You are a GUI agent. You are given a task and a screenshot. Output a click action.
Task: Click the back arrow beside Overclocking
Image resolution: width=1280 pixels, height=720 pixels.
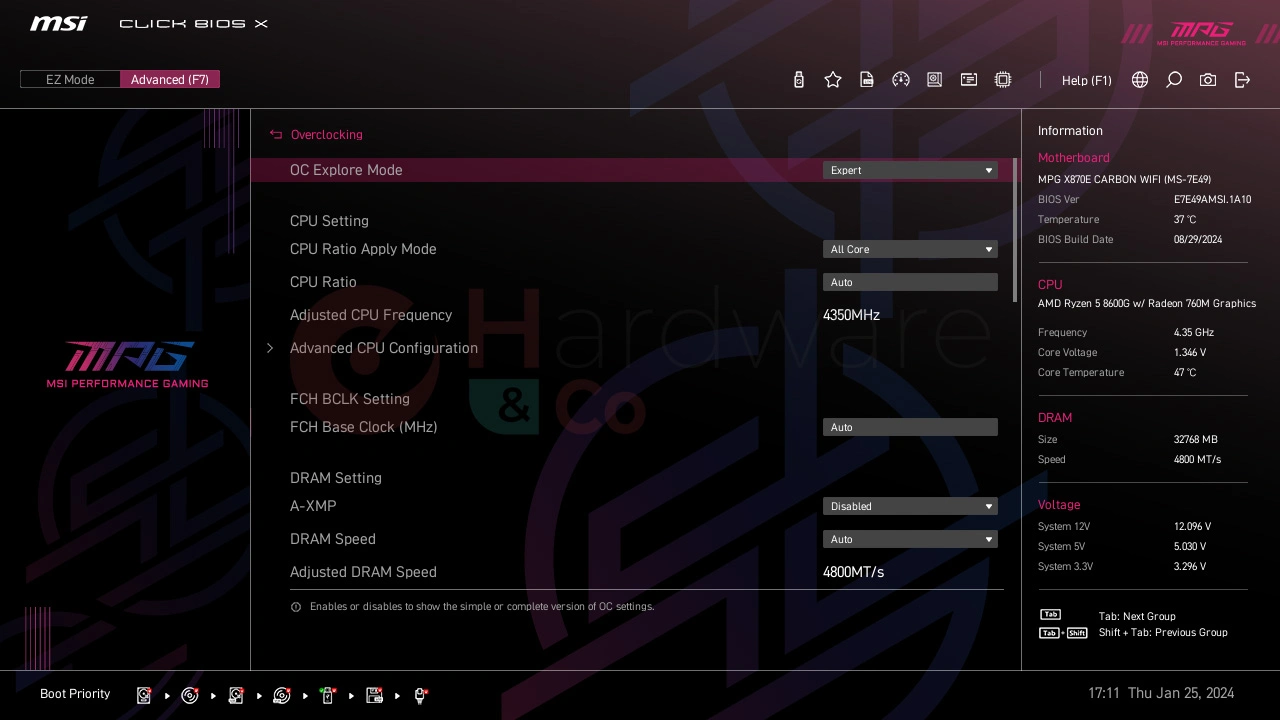coord(276,134)
